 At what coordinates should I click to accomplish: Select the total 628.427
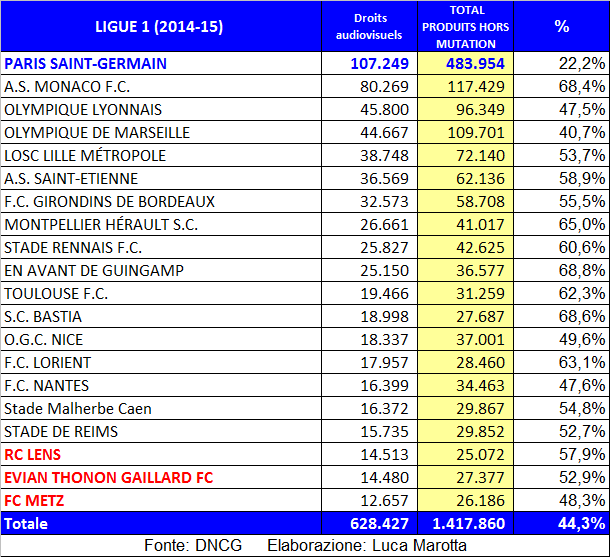point(380,524)
